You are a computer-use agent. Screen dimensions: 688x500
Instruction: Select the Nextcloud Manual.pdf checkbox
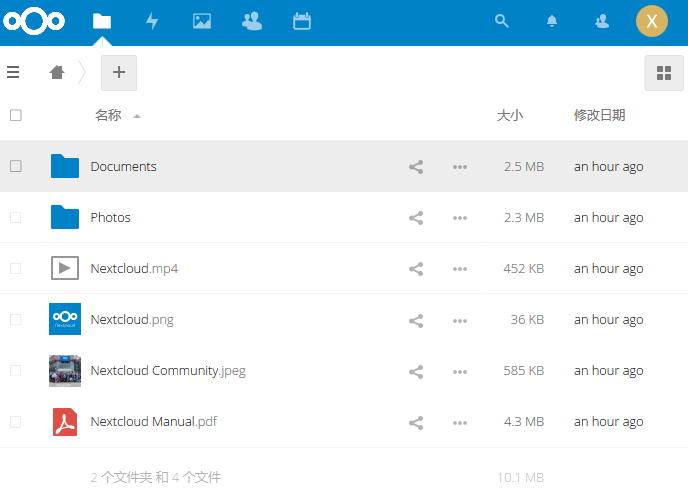[x=16, y=422]
